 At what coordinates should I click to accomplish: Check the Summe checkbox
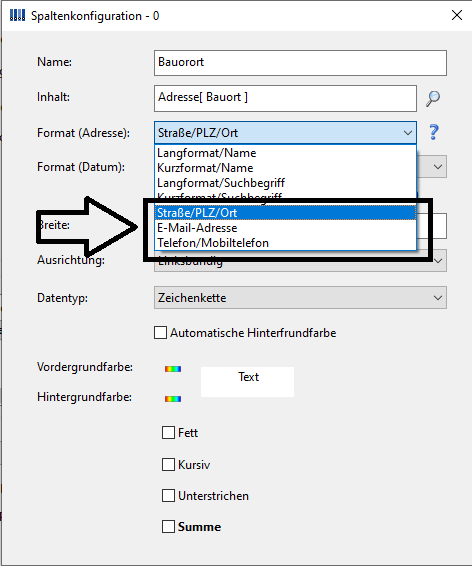tap(168, 527)
